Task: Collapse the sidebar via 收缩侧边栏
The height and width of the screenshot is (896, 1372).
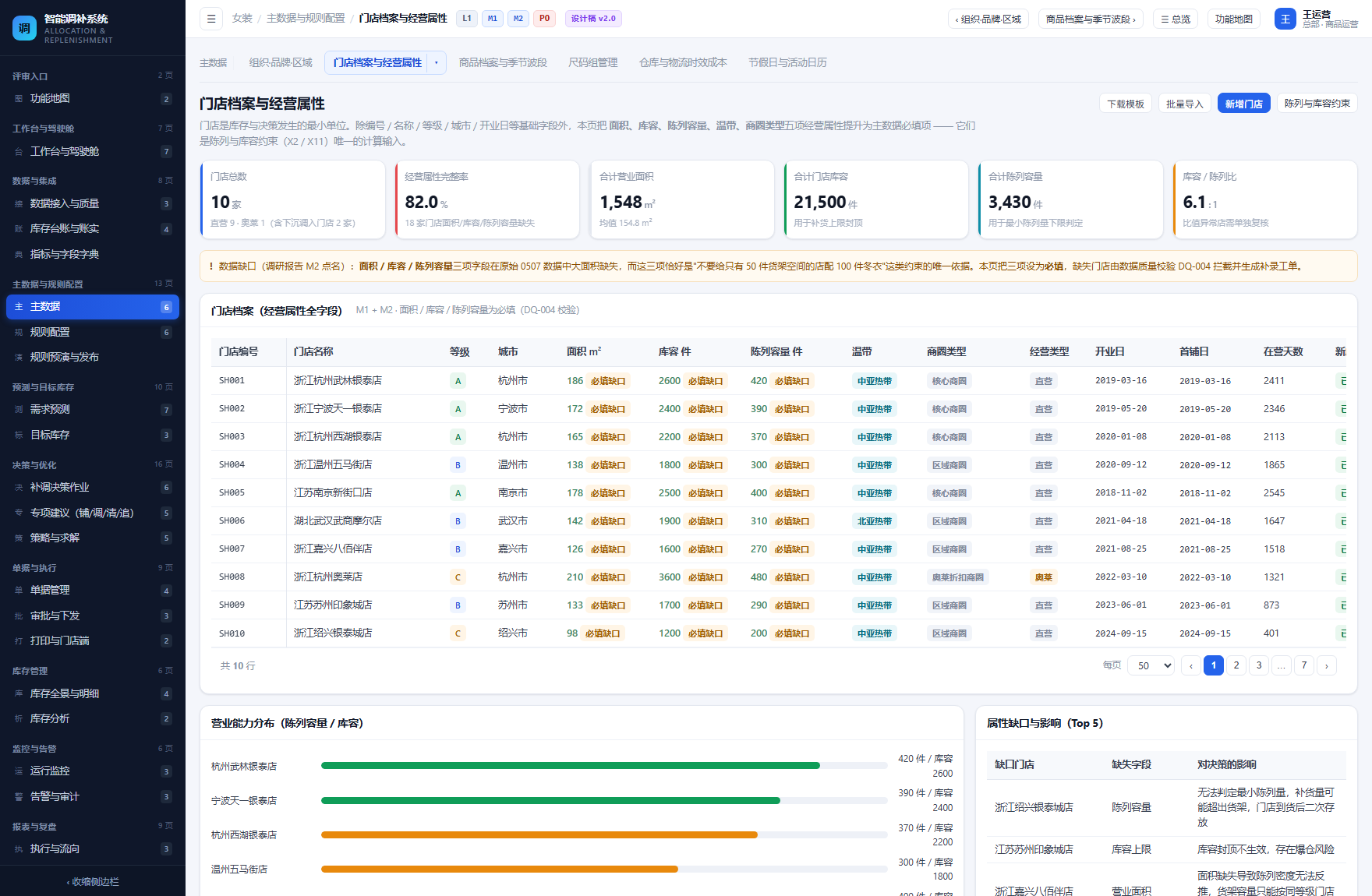Action: [93, 882]
